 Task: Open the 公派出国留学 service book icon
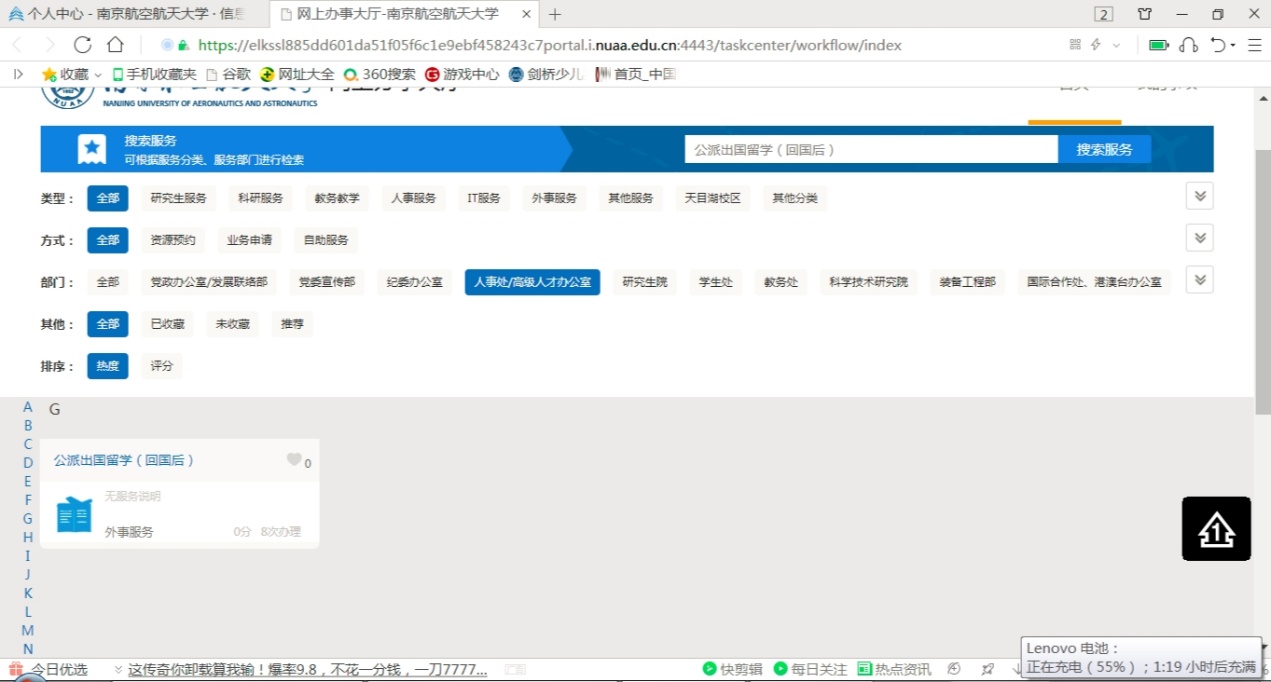[74, 515]
